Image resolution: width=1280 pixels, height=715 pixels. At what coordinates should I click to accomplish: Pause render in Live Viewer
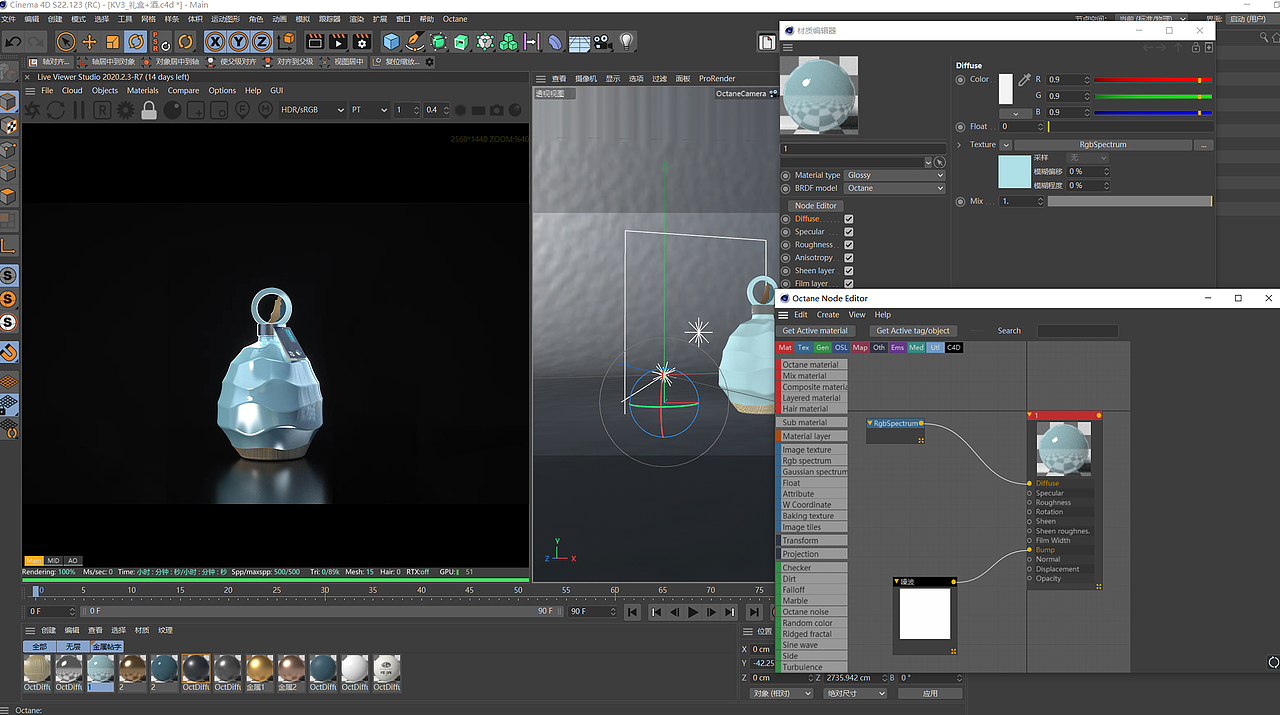point(79,110)
